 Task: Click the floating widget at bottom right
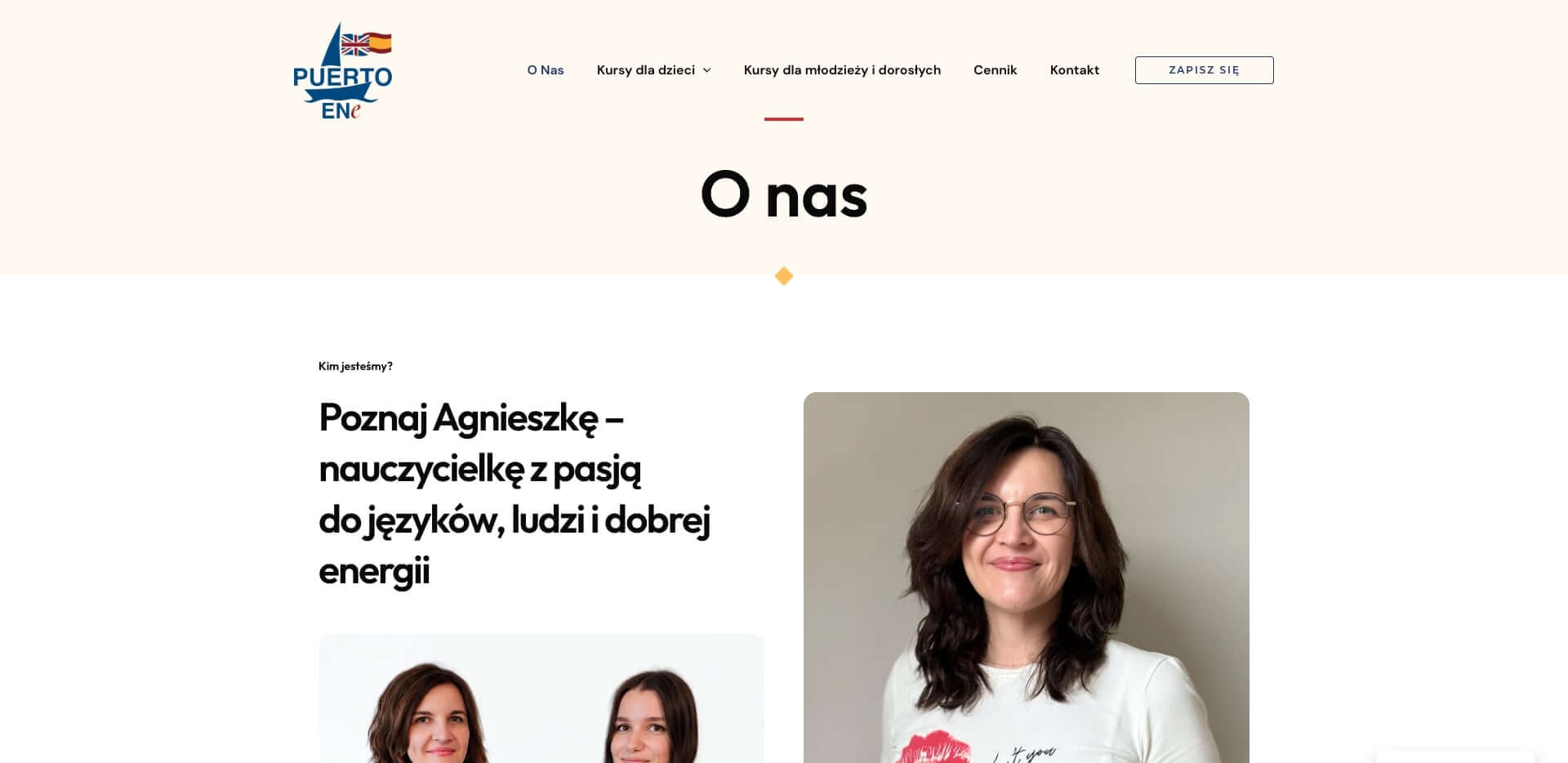pyautogui.click(x=1455, y=756)
